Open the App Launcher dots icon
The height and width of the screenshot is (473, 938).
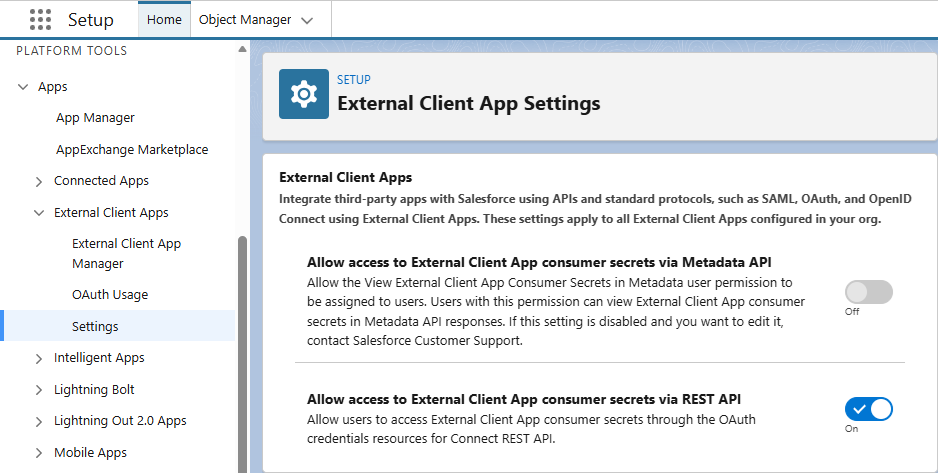(40, 20)
